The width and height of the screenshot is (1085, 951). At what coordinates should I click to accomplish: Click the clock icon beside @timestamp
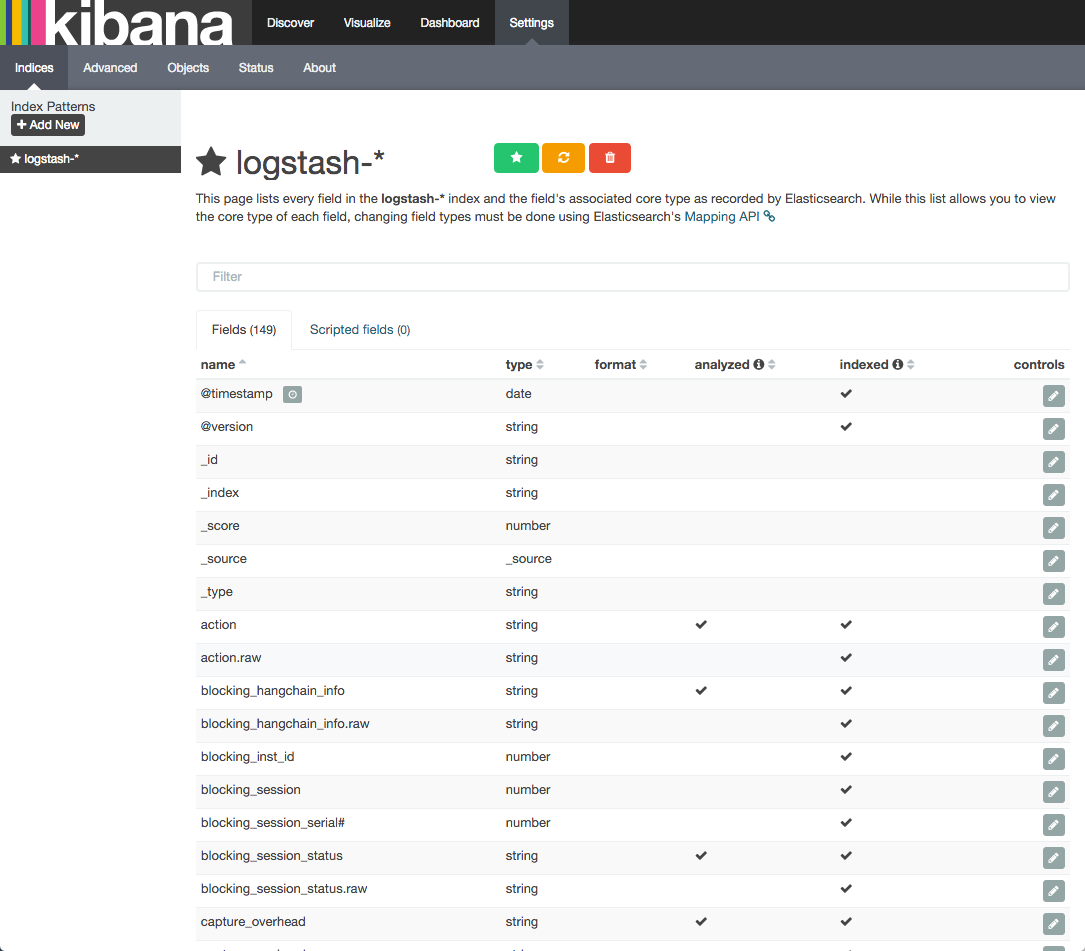click(292, 395)
